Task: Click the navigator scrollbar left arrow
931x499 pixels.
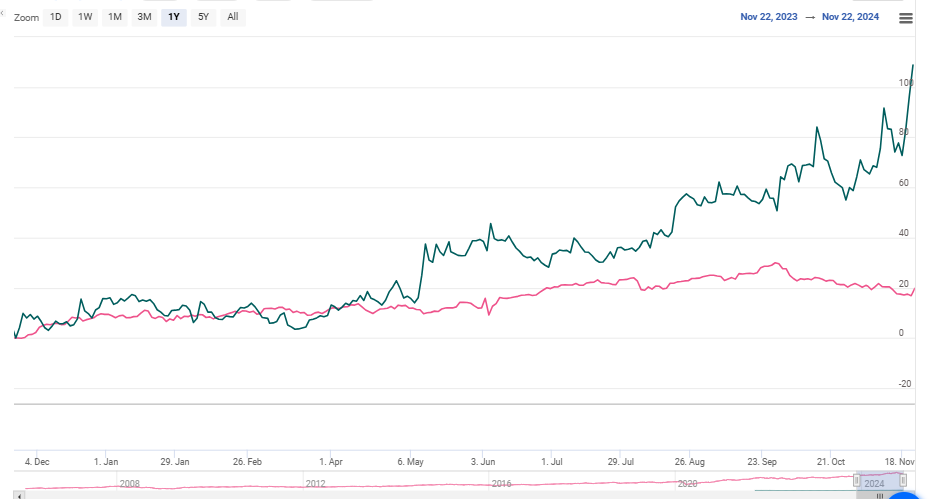Action: click(x=20, y=495)
